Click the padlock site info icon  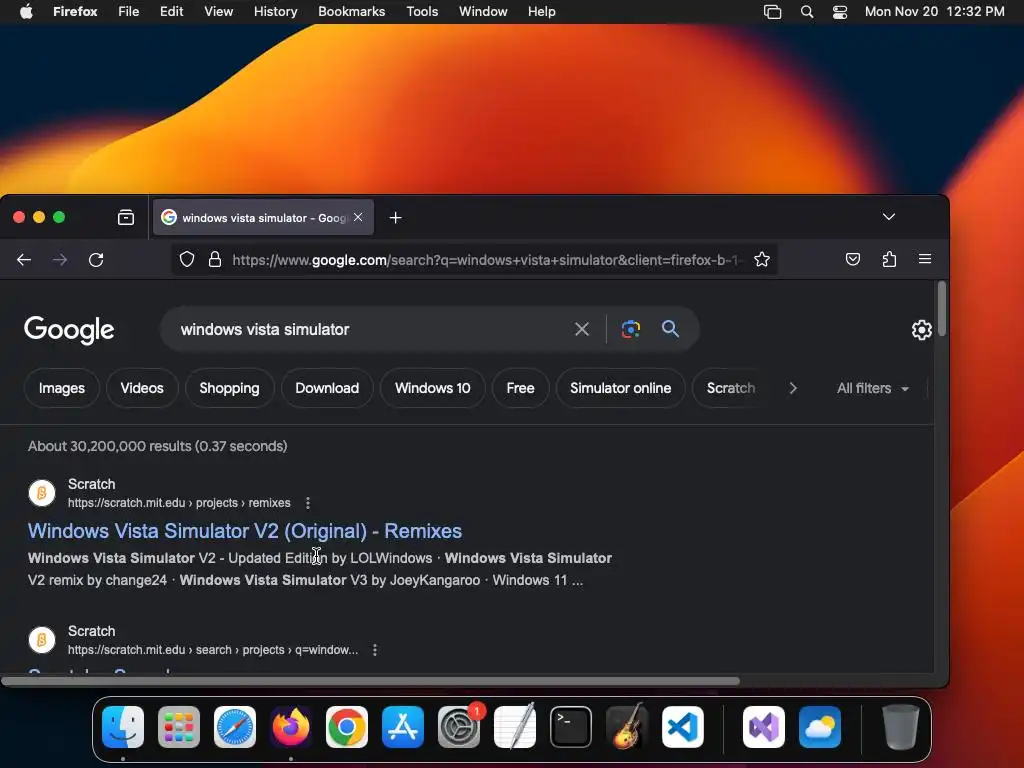point(215,259)
